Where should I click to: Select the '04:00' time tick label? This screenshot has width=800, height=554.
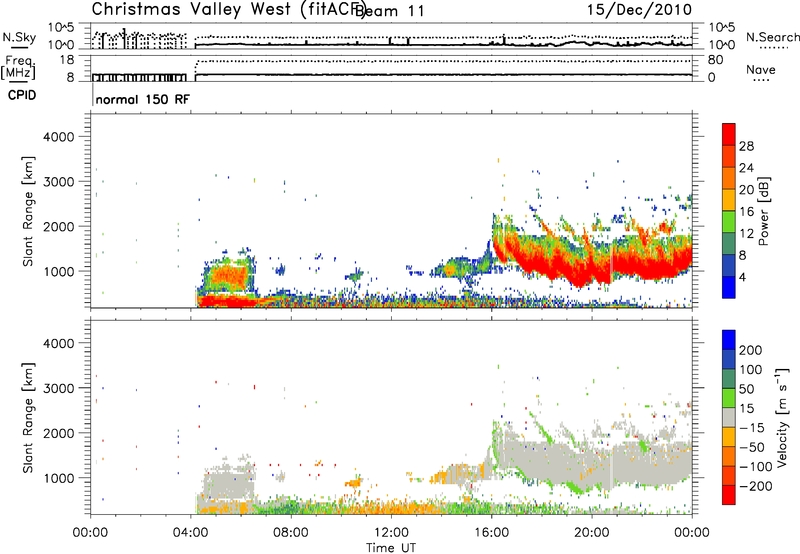tap(191, 533)
